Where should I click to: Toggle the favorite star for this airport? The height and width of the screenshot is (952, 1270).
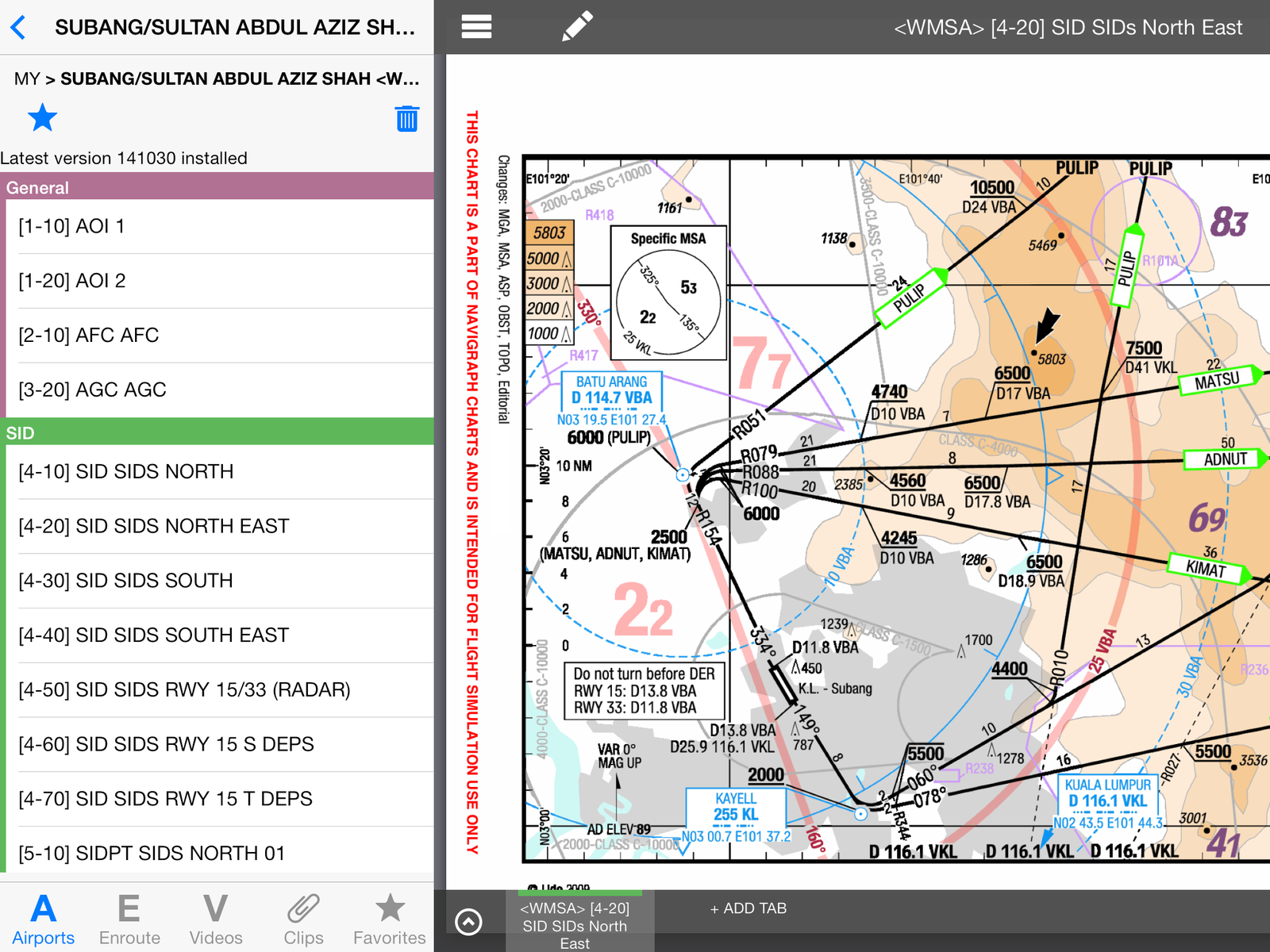[42, 118]
